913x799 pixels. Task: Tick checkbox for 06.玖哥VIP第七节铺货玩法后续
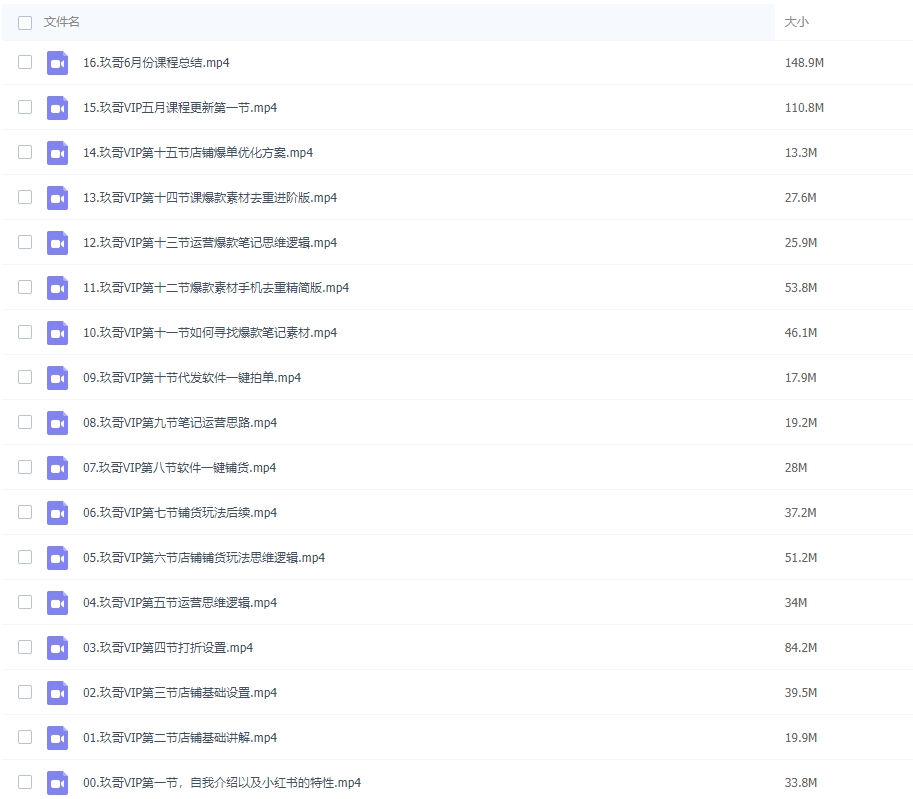click(x=25, y=512)
